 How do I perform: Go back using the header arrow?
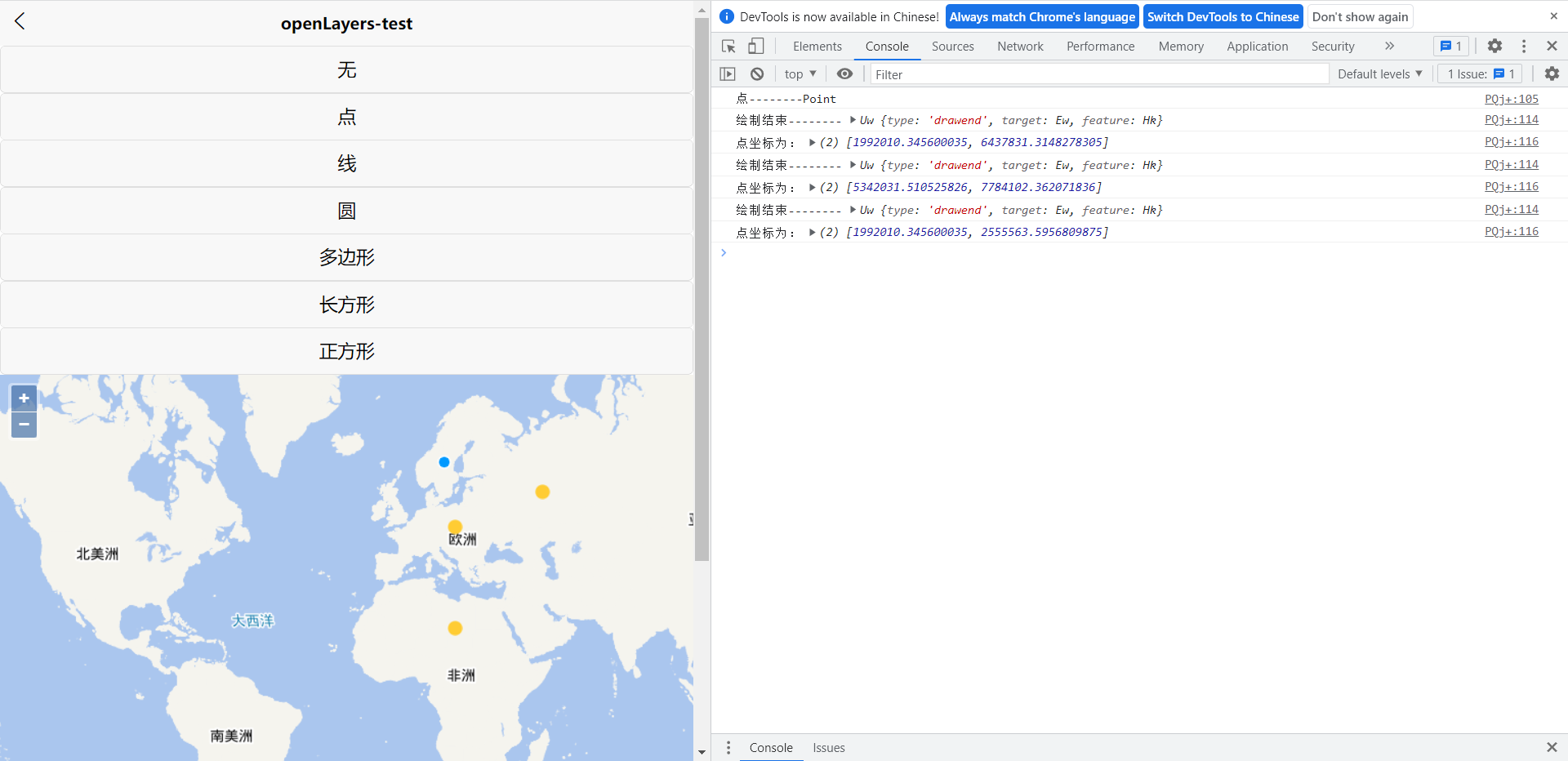[x=20, y=22]
